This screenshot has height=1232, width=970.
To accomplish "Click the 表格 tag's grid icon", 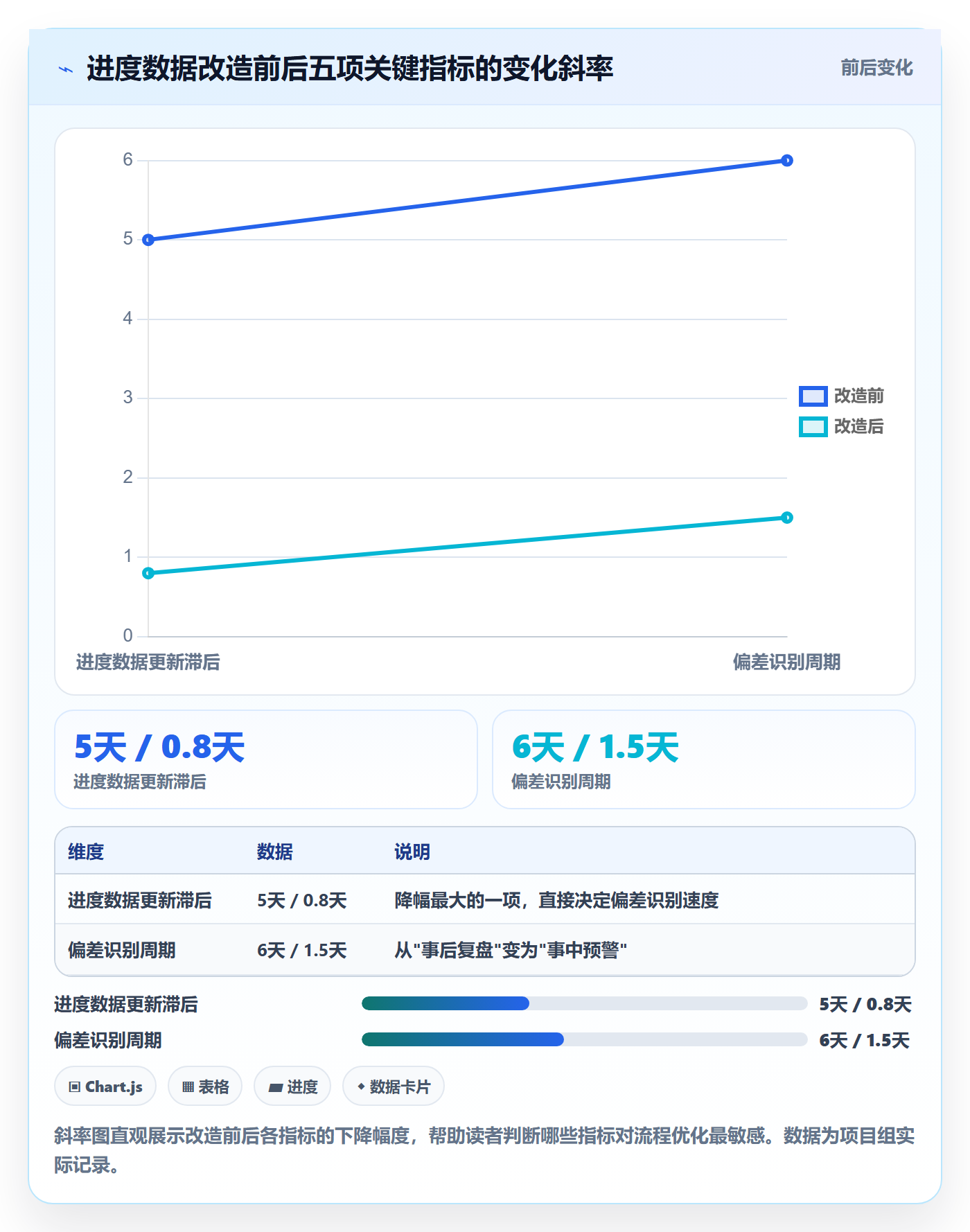I will tap(188, 1087).
